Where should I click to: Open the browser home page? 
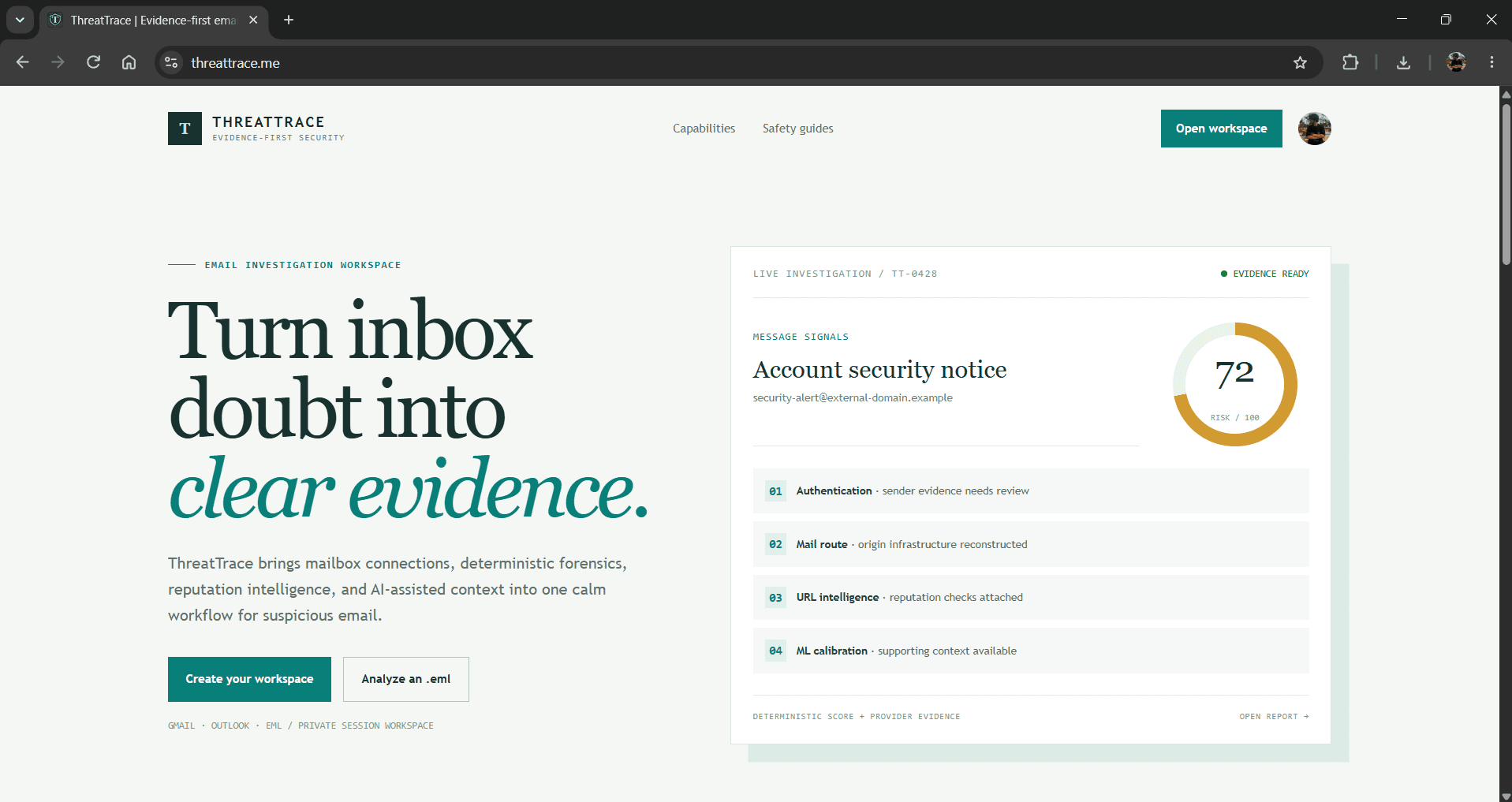click(x=129, y=62)
